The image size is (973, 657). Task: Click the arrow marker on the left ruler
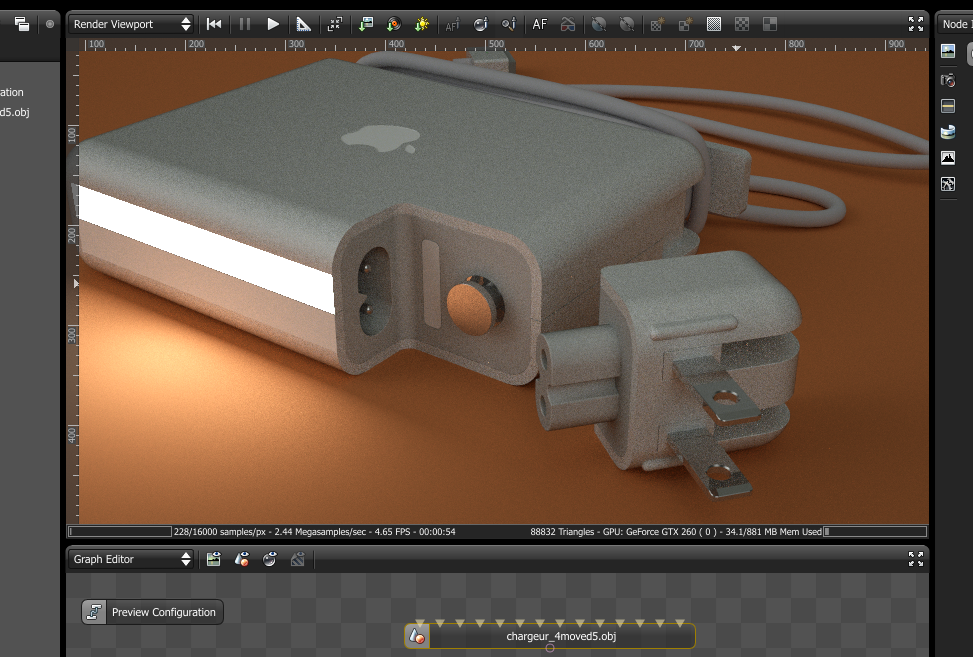[x=76, y=284]
